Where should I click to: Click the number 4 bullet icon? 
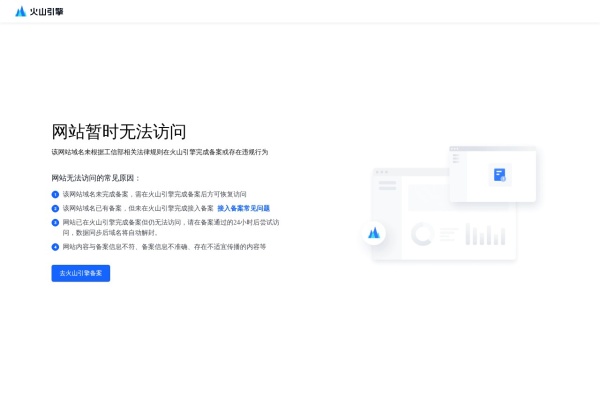click(55, 247)
